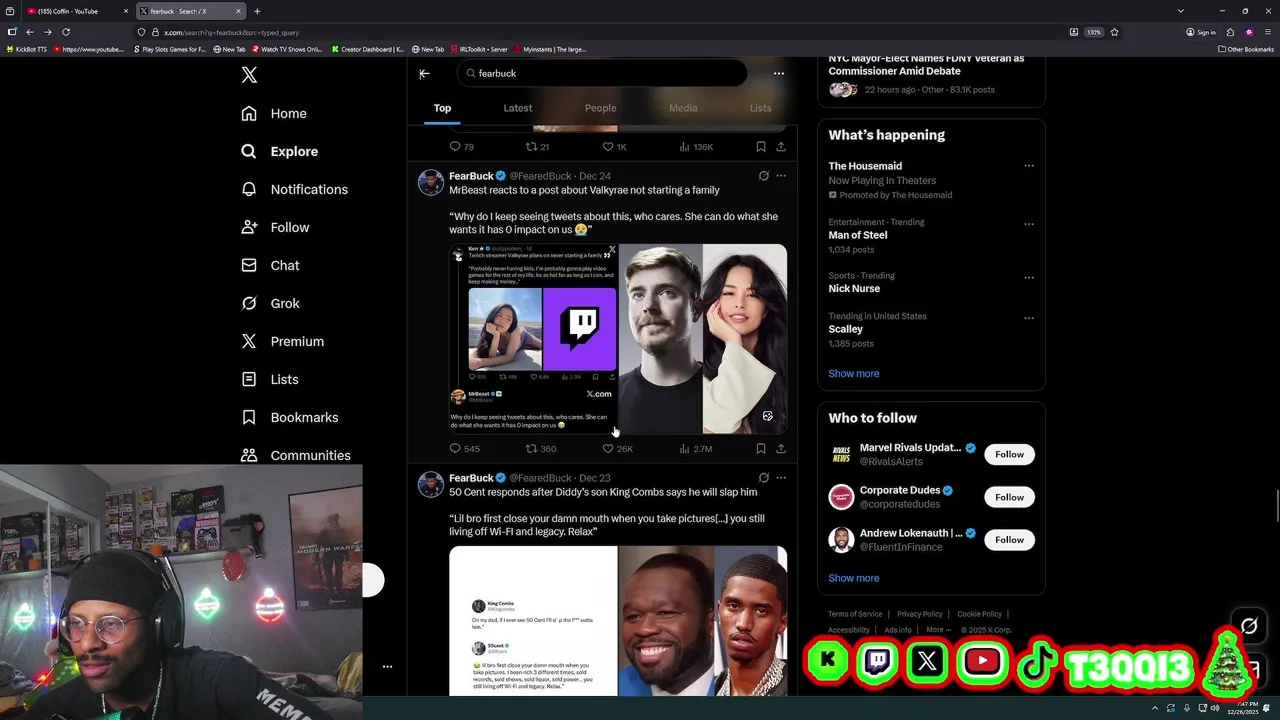Bookmark the MrBeast Valkyrae post
Screen dimensions: 1280x720
(x=761, y=449)
